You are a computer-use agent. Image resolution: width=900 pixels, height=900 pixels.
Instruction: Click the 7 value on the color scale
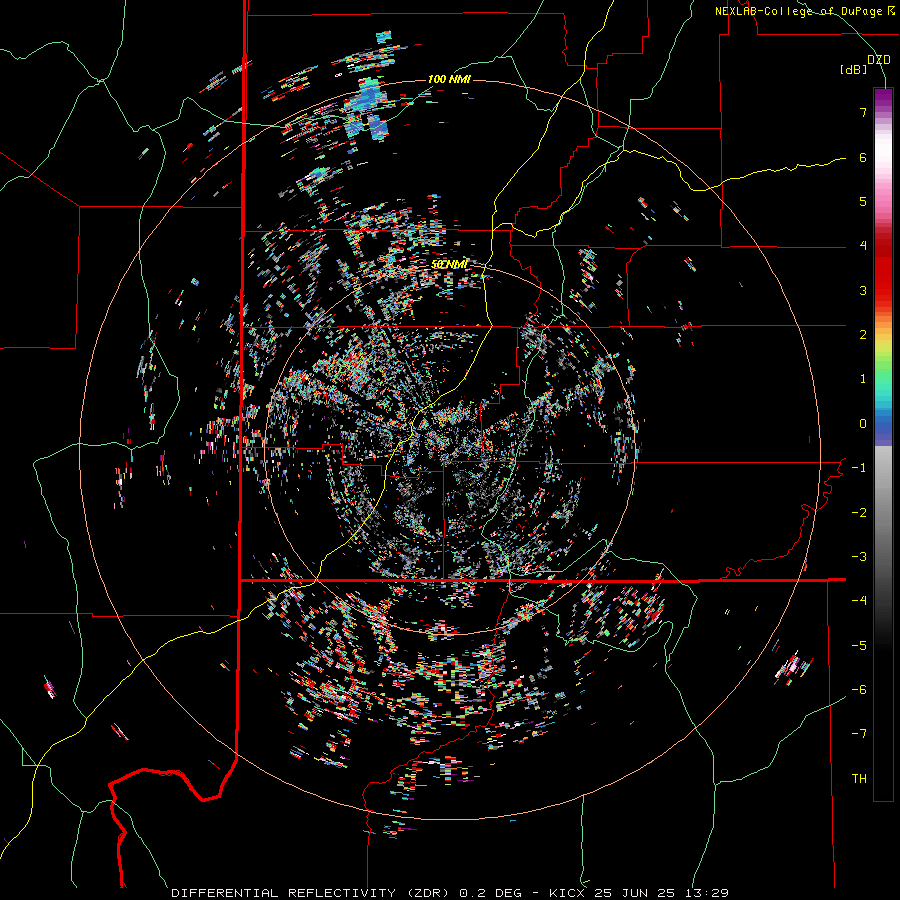coord(863,112)
